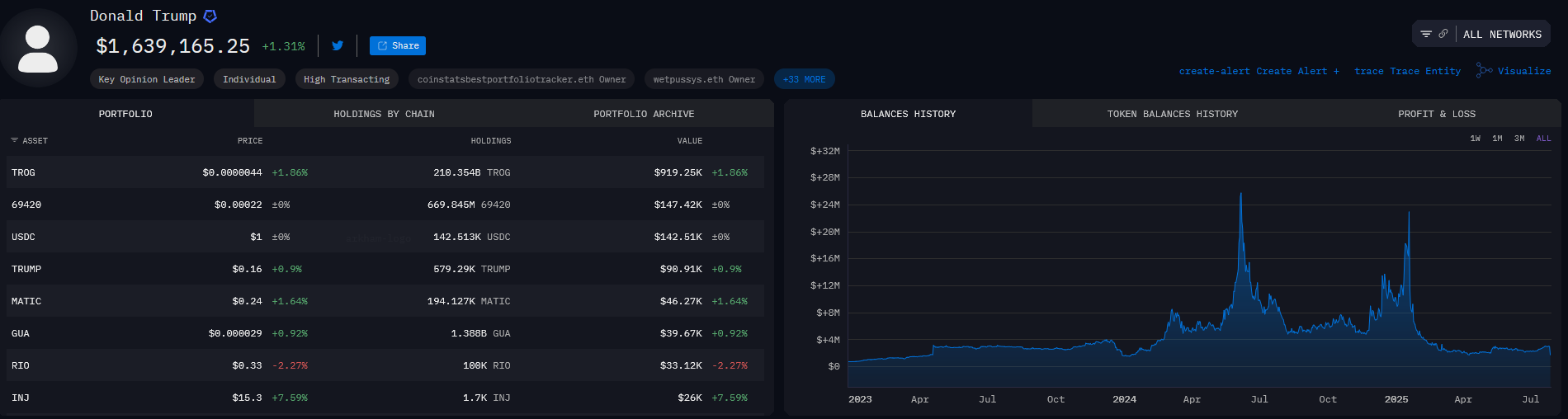Click the USDC asset row name

23,237
